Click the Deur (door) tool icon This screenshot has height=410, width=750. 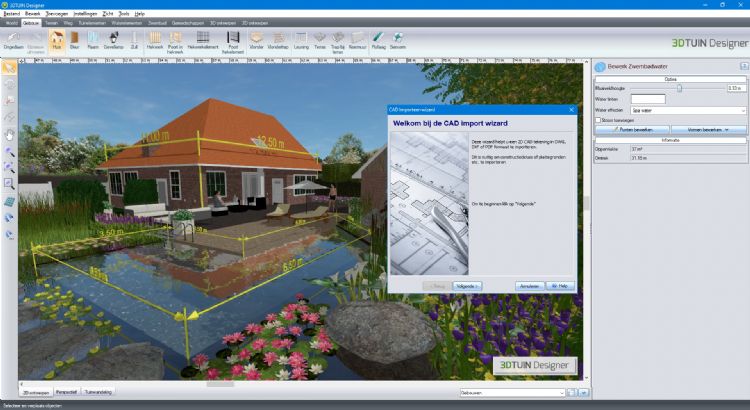click(x=74, y=41)
